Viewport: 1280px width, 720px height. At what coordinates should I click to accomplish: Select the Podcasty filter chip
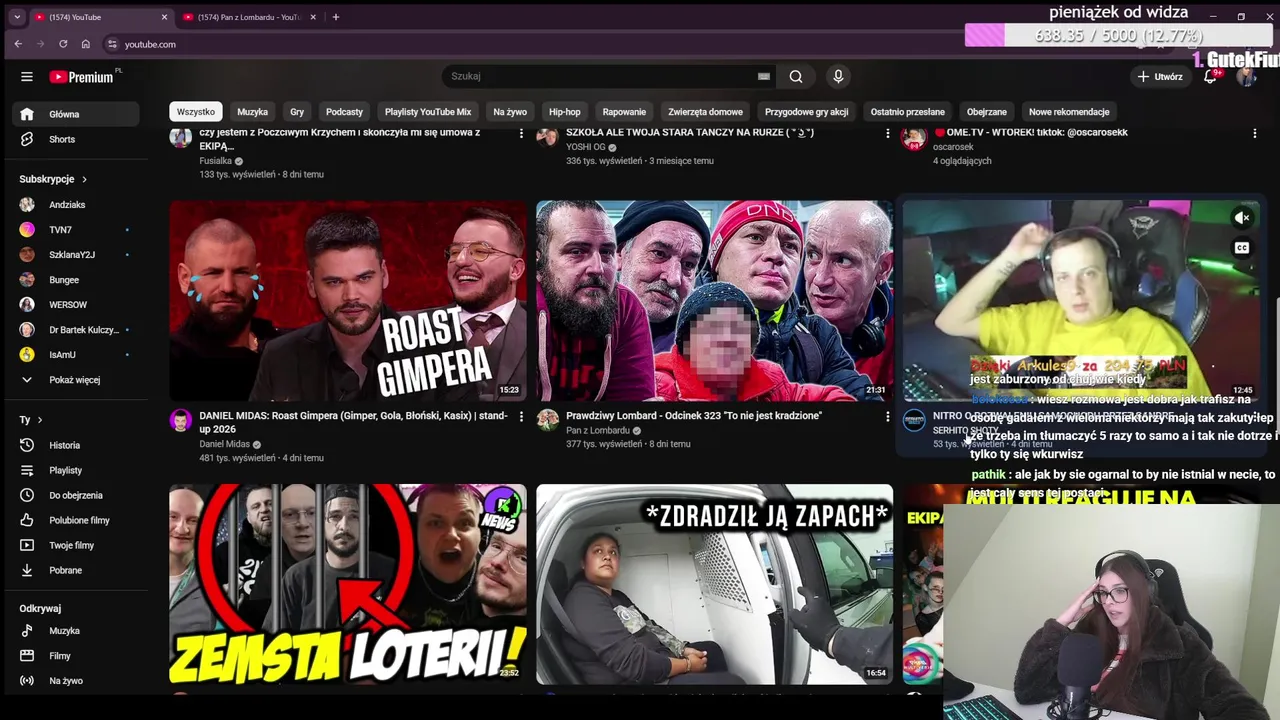click(x=344, y=112)
